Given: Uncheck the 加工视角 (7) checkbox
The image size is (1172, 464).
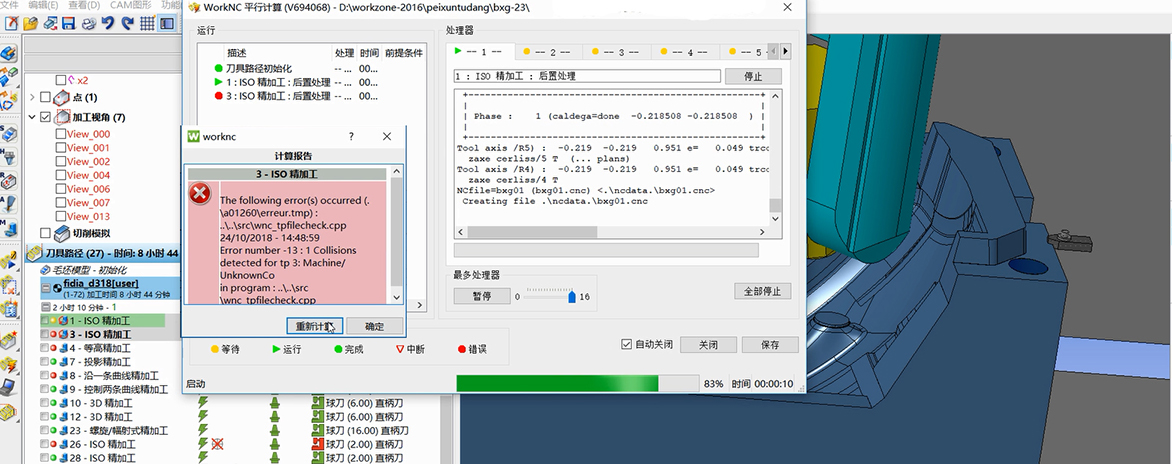Looking at the screenshot, I should point(46,117).
